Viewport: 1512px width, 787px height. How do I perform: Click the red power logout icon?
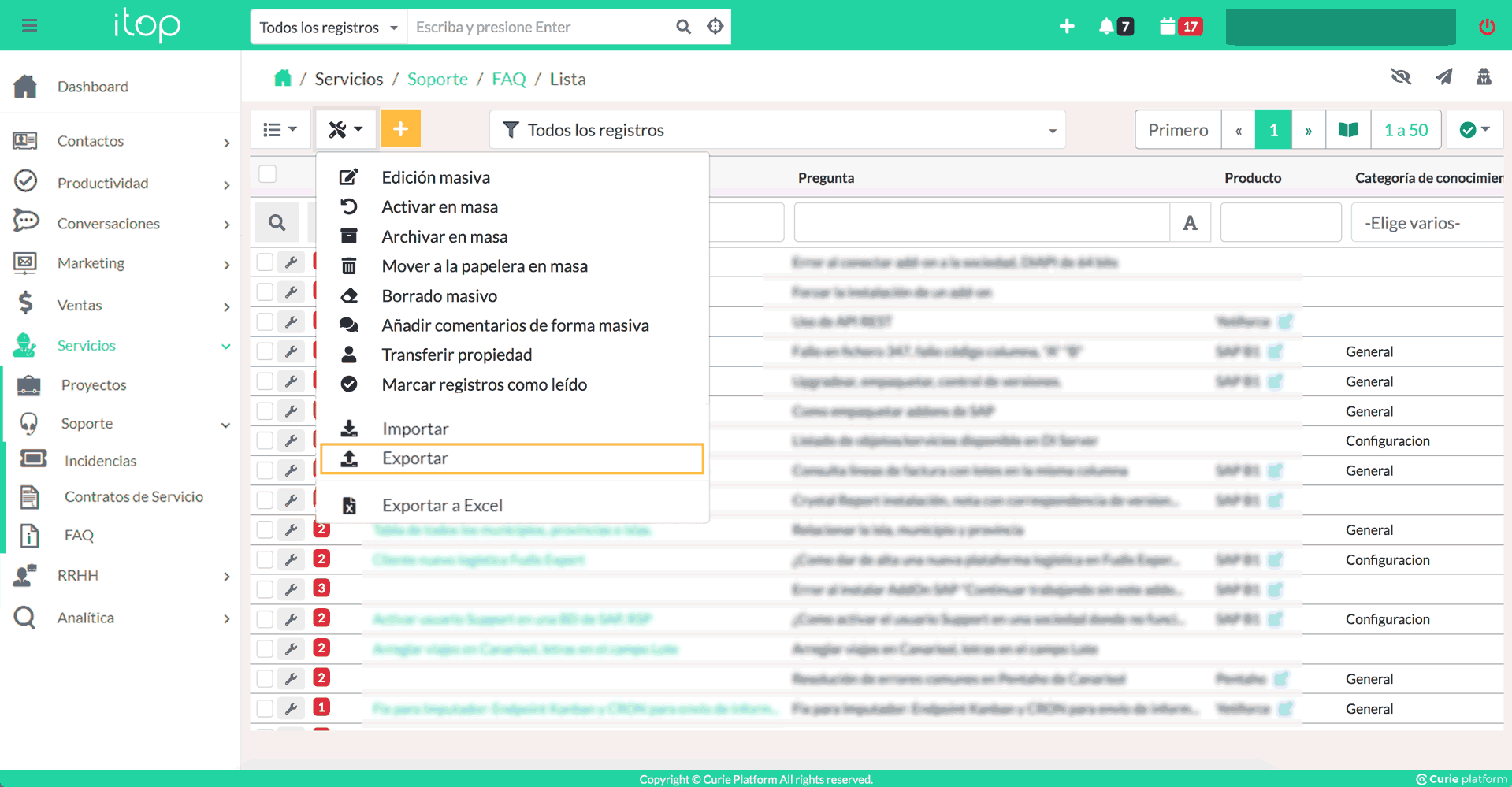[1487, 27]
